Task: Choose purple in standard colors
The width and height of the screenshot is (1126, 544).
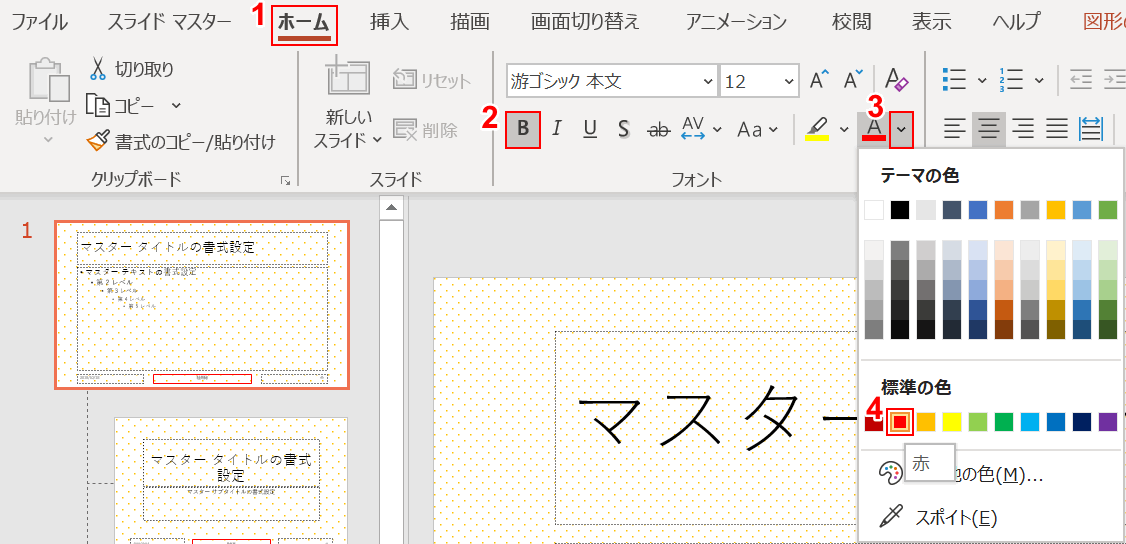Action: 1108,422
